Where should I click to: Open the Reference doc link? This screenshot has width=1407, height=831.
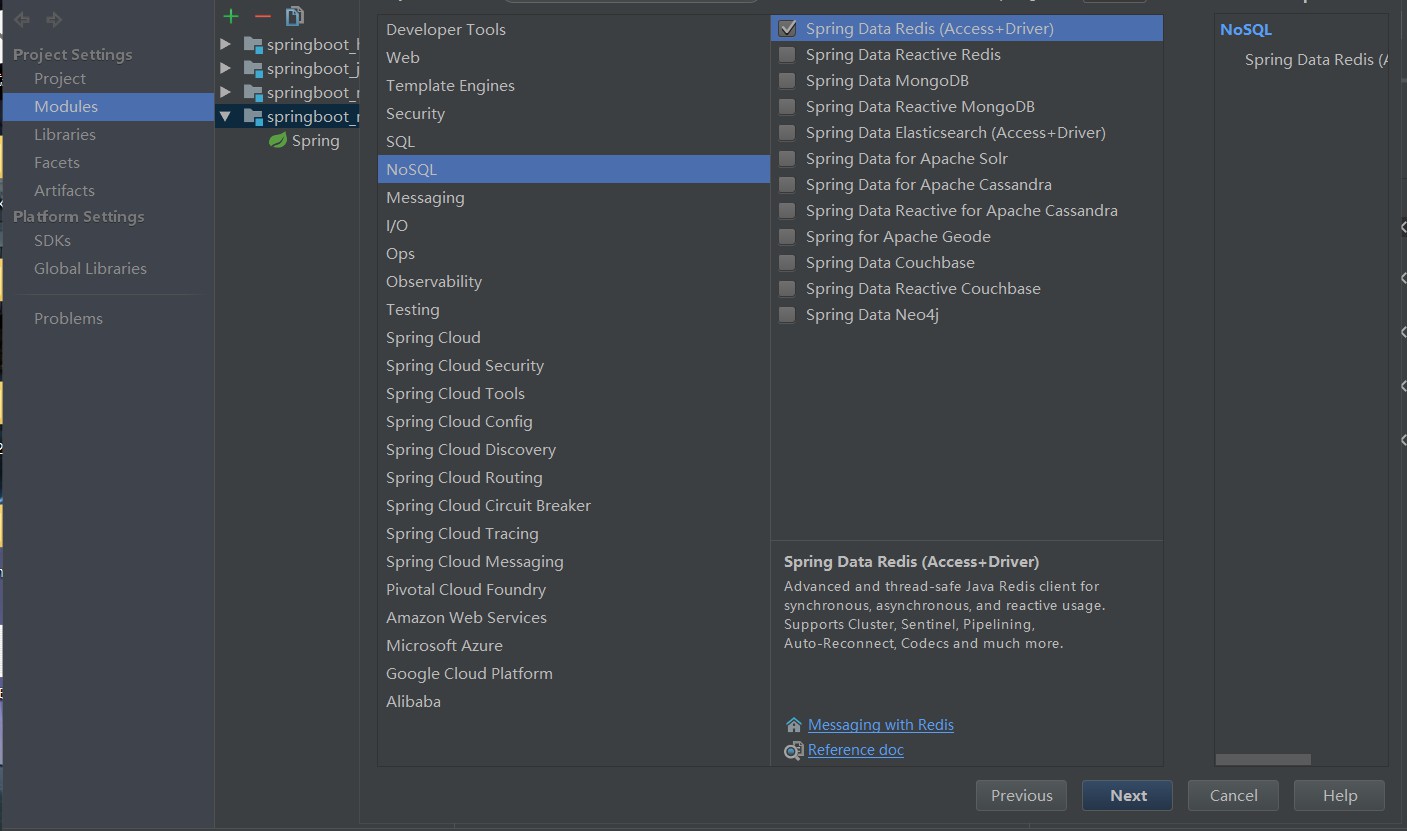coord(856,750)
